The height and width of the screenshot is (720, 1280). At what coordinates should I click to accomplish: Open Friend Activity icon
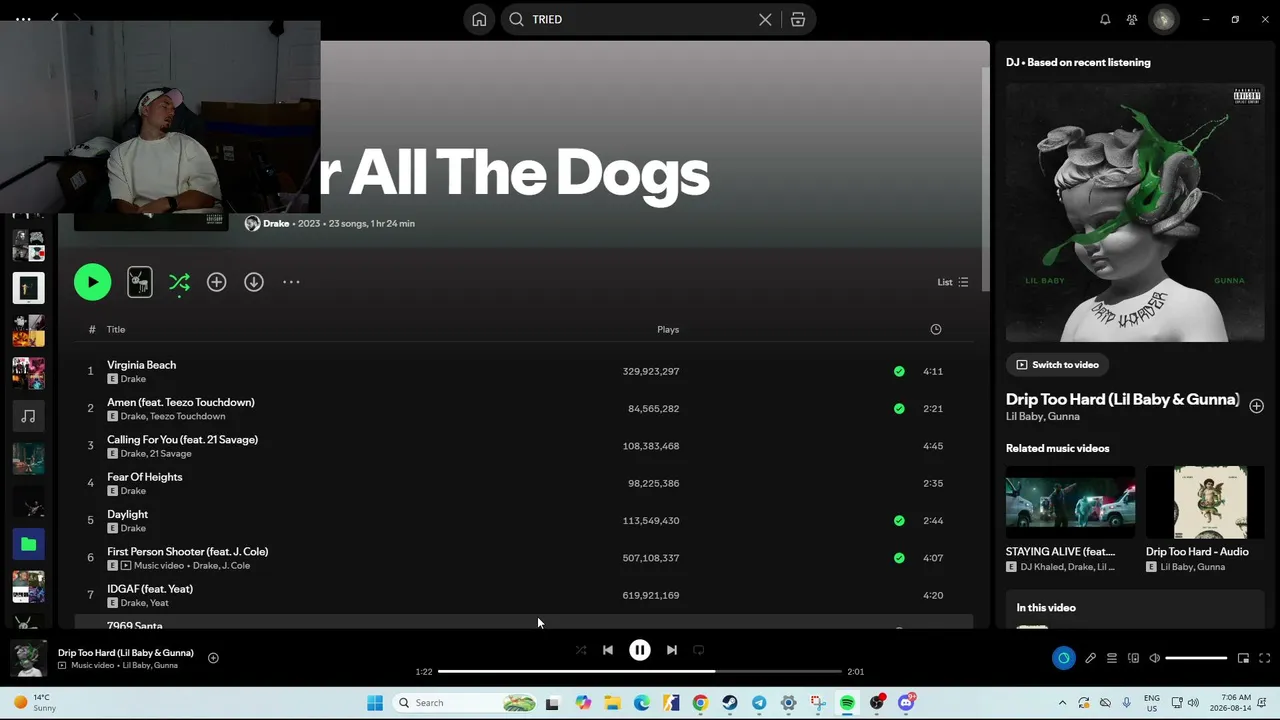click(1132, 19)
